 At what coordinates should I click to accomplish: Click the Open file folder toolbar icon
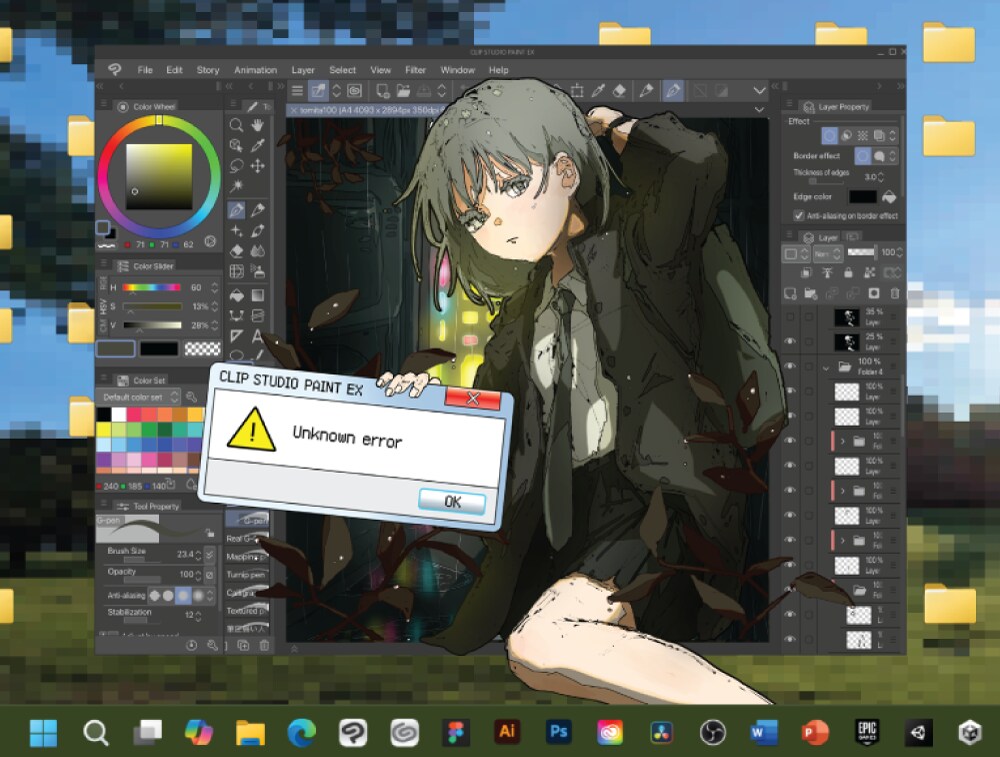[x=403, y=91]
